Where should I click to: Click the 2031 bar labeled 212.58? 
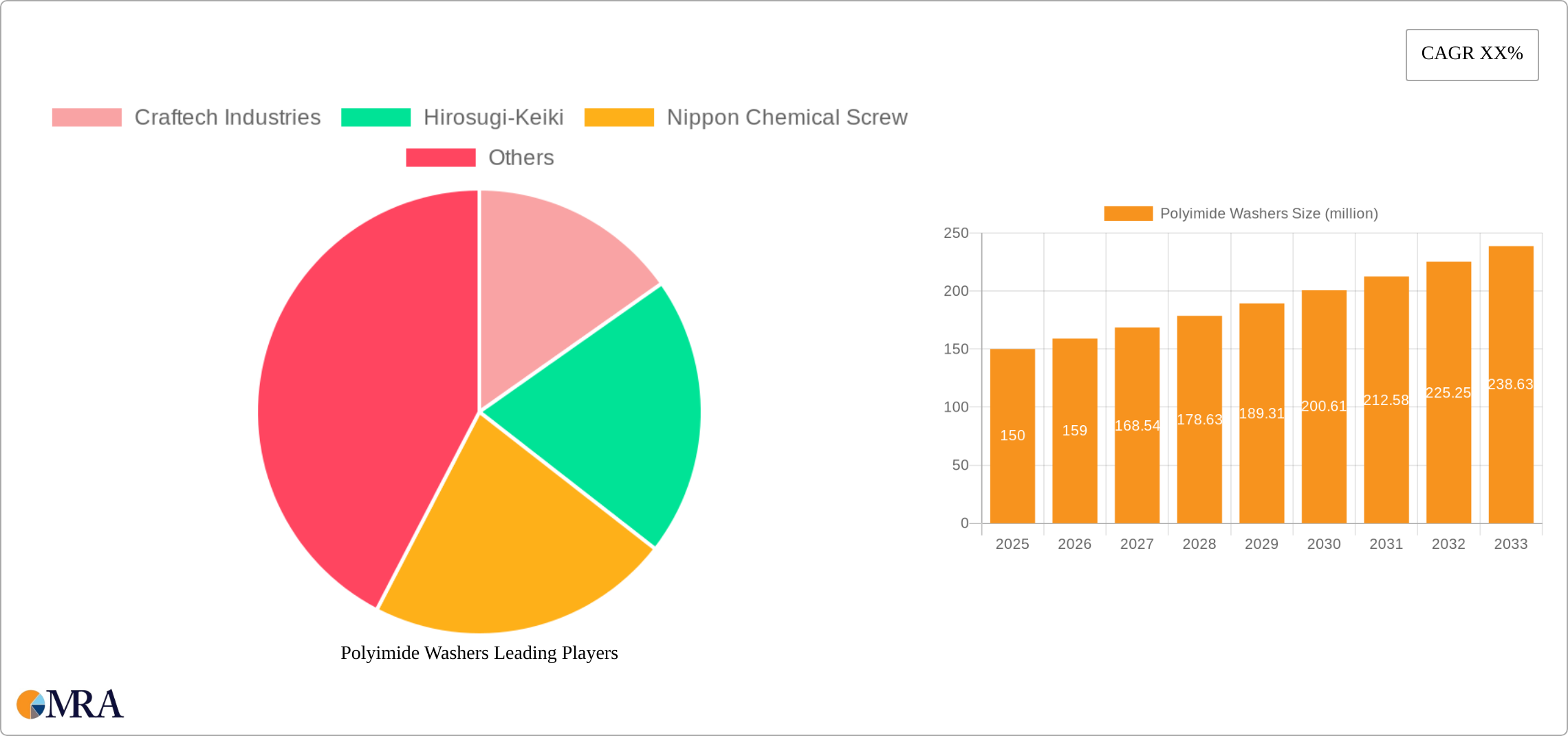tap(1386, 400)
